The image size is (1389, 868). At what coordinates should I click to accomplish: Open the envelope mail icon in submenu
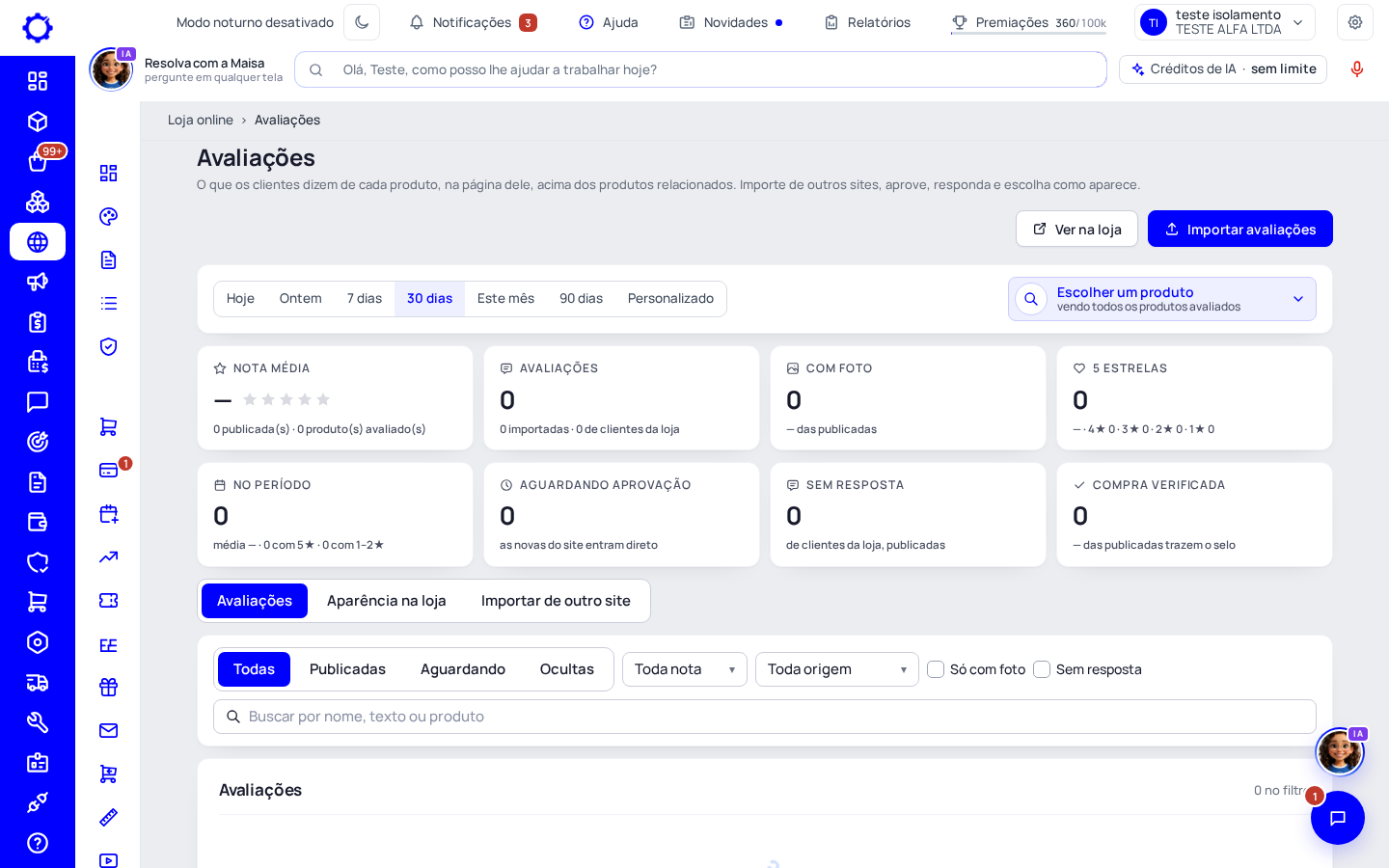coord(108,730)
